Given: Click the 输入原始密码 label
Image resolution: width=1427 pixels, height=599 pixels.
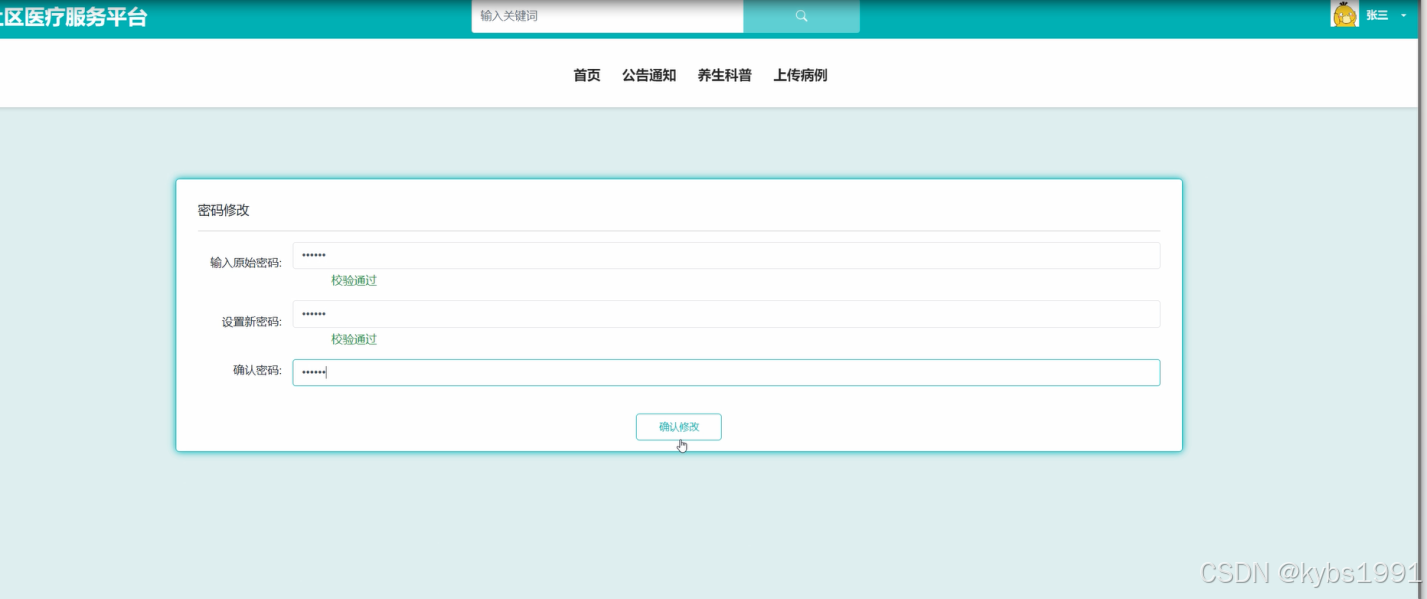Looking at the screenshot, I should click(x=246, y=263).
